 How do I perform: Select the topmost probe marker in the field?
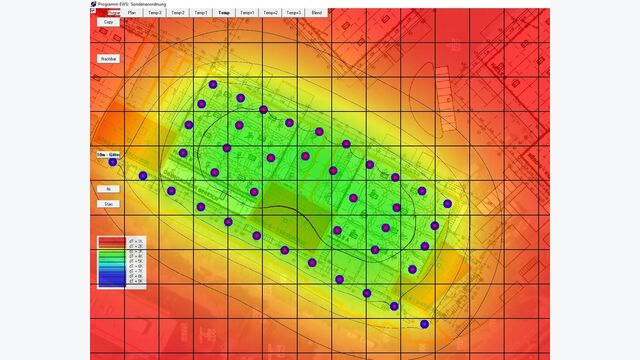tap(213, 84)
